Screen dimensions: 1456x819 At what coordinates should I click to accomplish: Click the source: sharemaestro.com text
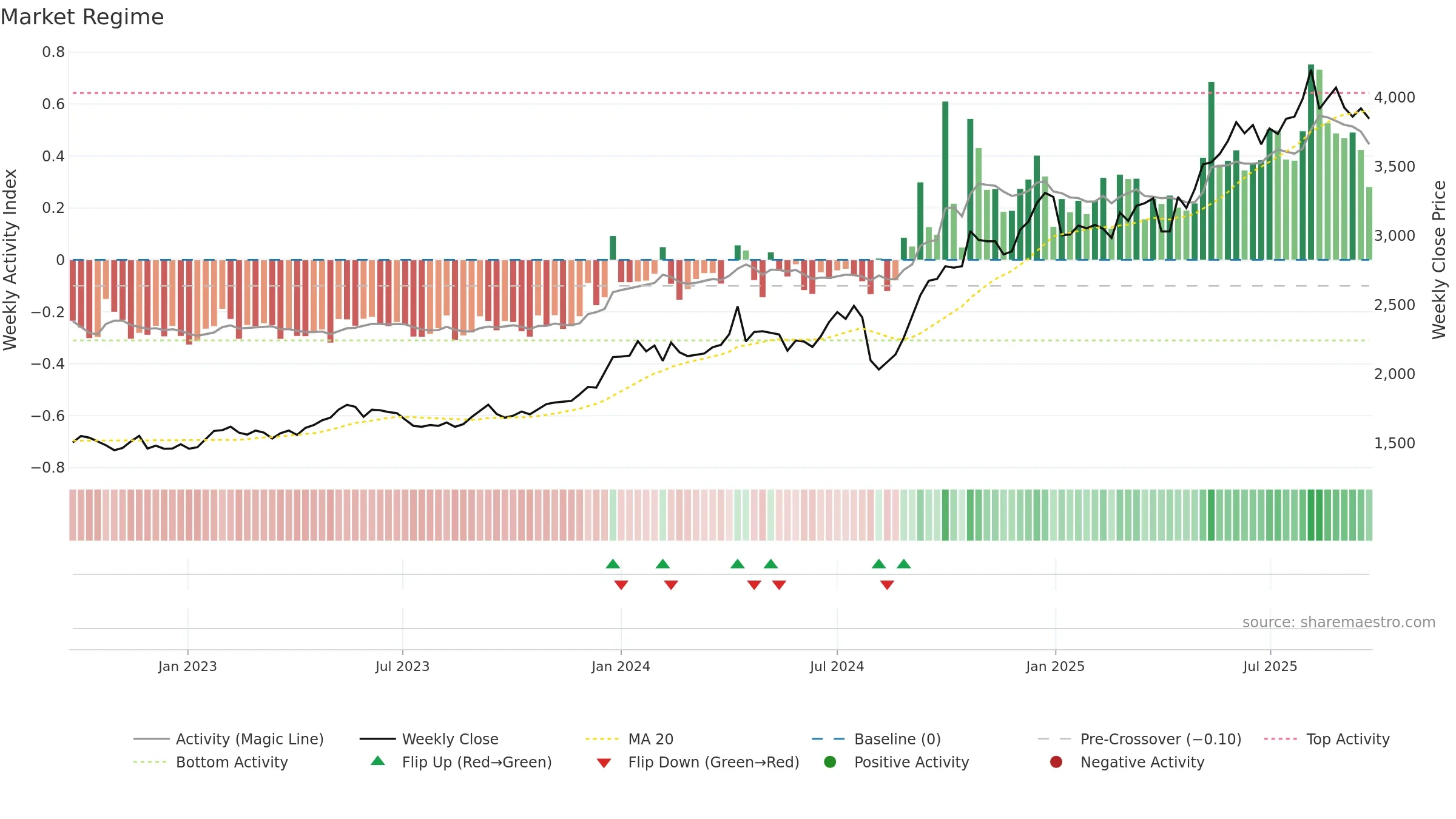click(x=1339, y=622)
